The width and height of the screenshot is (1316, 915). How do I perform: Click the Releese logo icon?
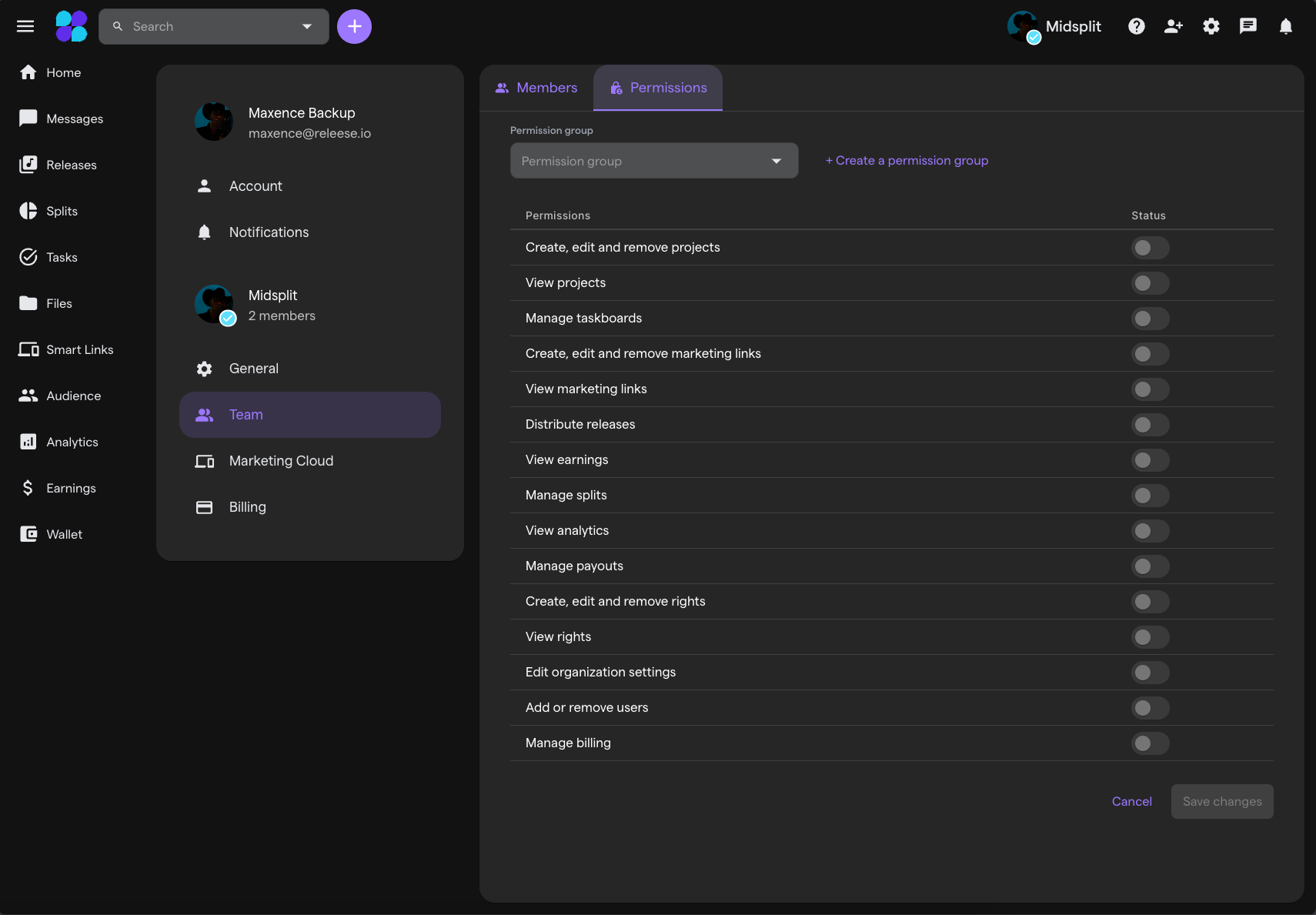pyautogui.click(x=72, y=26)
